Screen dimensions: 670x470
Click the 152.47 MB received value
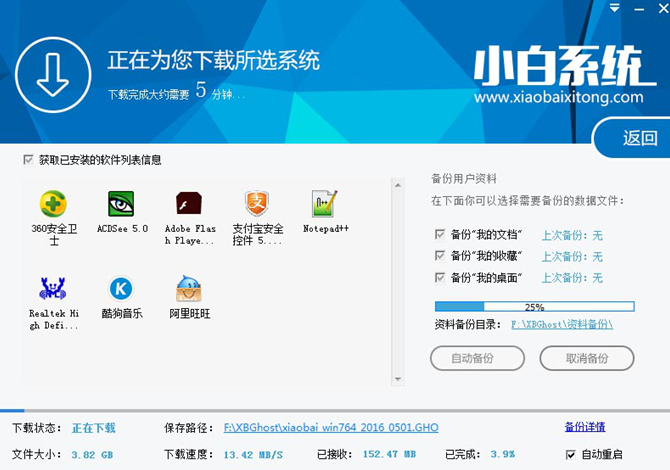click(389, 454)
